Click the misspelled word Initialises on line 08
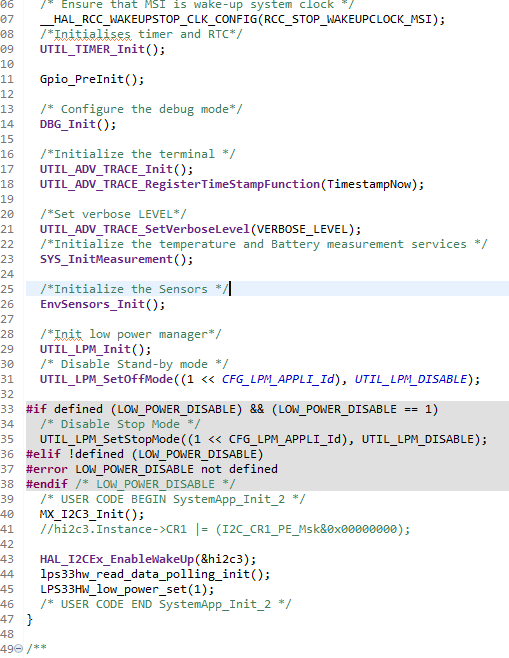Screen dimensions: 509x658 (x=92, y=34)
